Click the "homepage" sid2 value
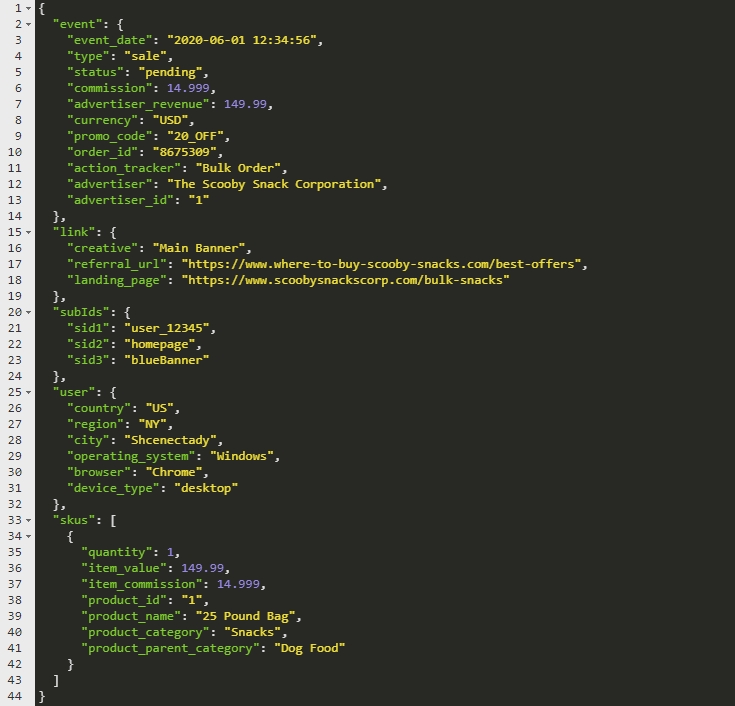 pyautogui.click(x=160, y=344)
